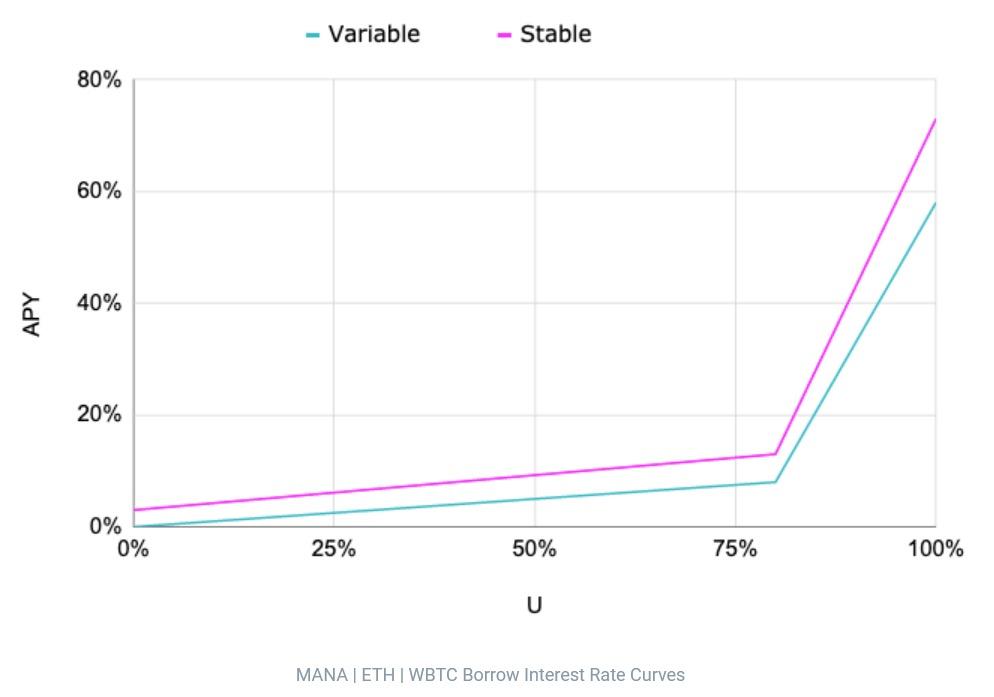Click the 25% utilization axis label
994x697 pixels.
333,549
